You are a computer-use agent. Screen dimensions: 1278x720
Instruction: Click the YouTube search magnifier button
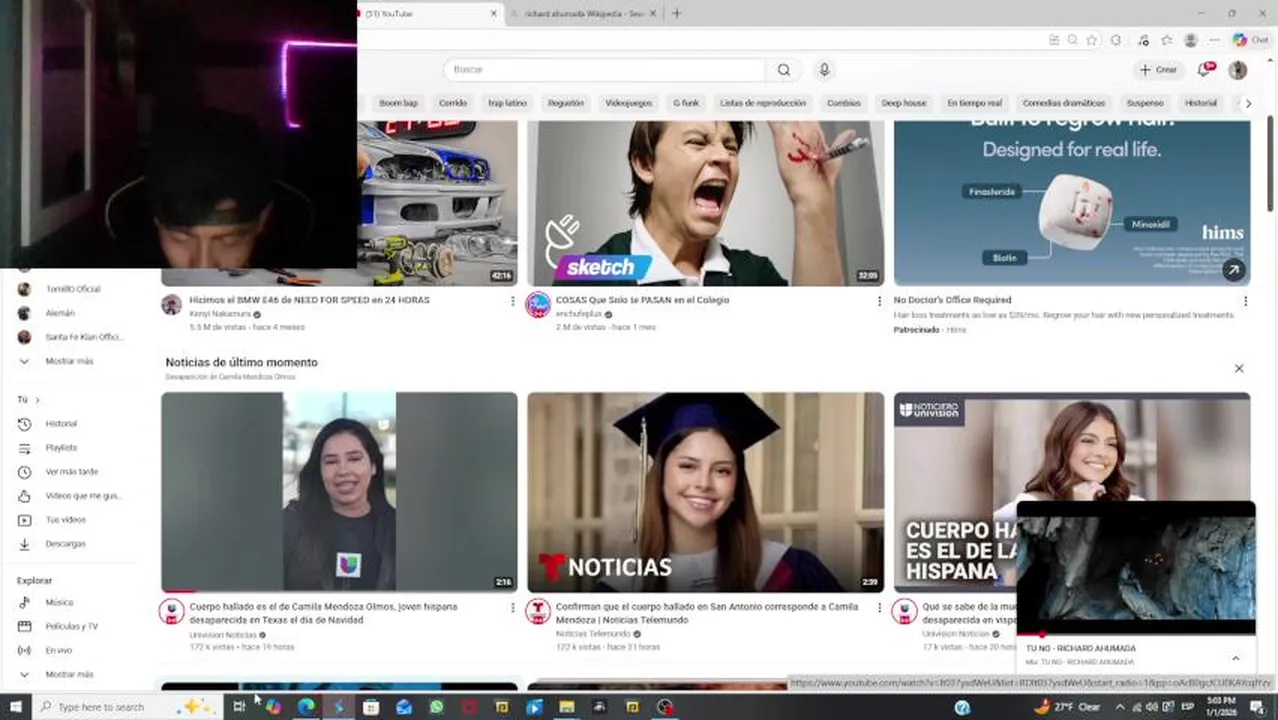click(784, 70)
